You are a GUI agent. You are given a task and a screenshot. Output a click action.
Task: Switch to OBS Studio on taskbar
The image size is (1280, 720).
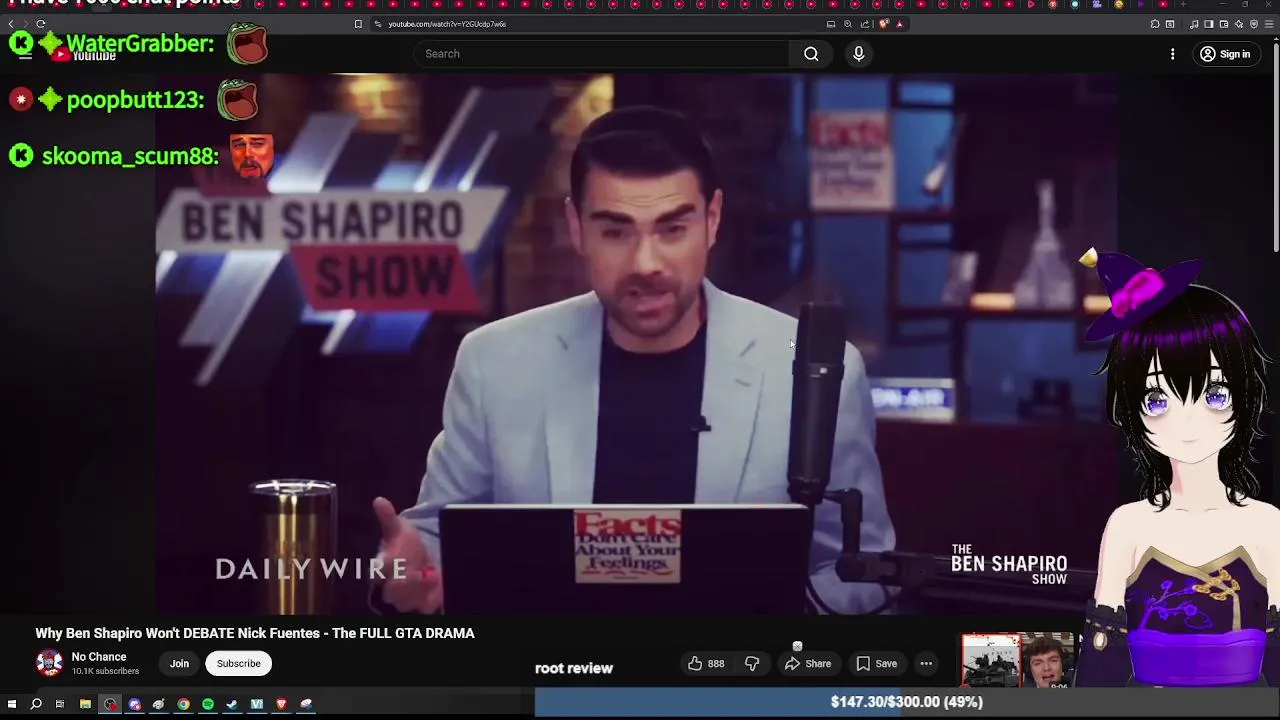point(110,704)
